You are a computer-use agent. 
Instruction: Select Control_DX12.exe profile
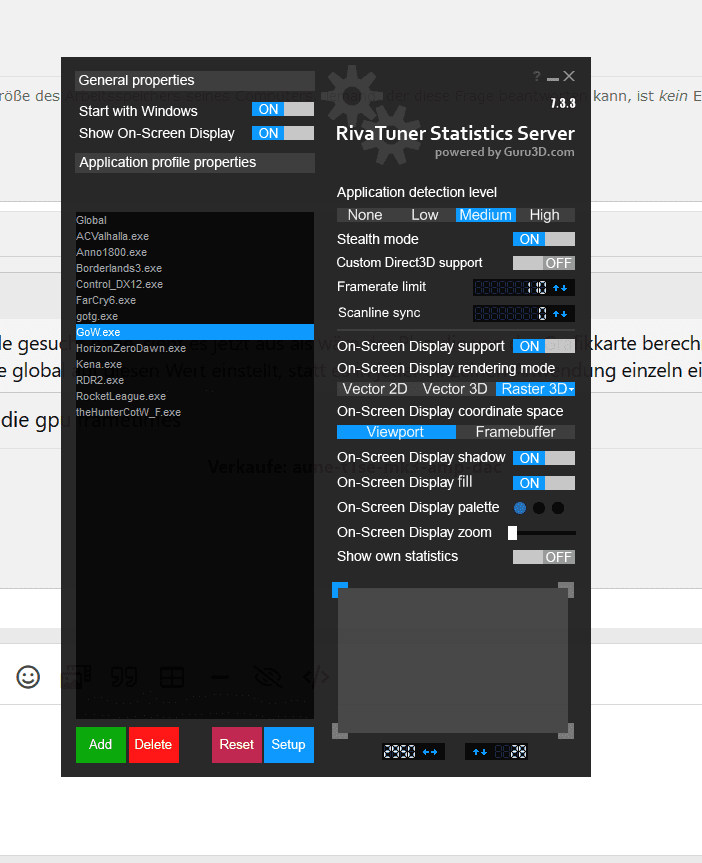195,284
